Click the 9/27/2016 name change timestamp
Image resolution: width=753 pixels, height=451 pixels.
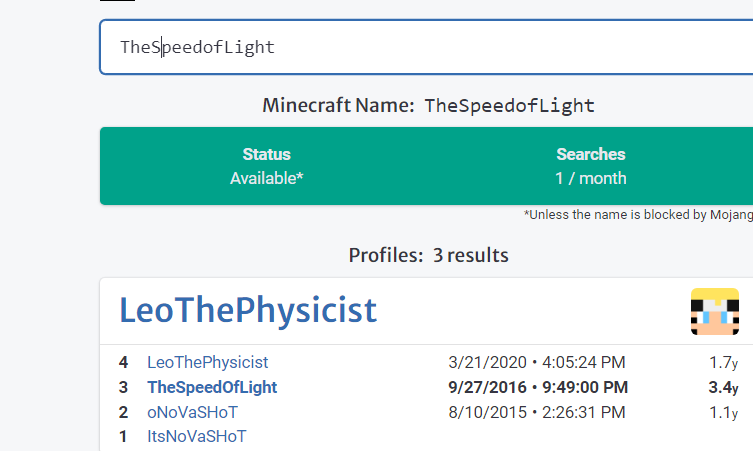tap(538, 387)
